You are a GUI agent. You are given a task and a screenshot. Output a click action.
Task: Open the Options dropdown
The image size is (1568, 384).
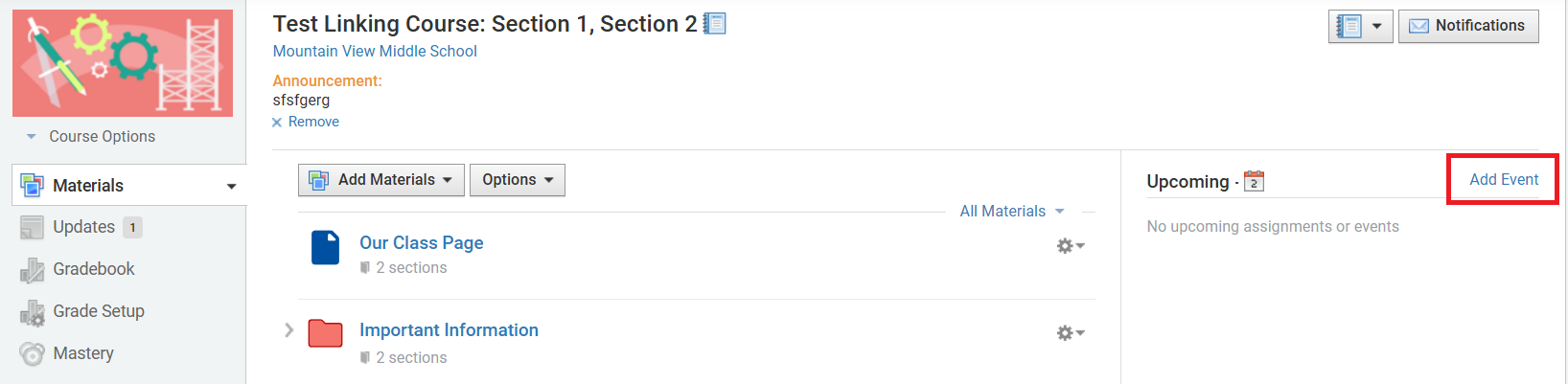[518, 180]
